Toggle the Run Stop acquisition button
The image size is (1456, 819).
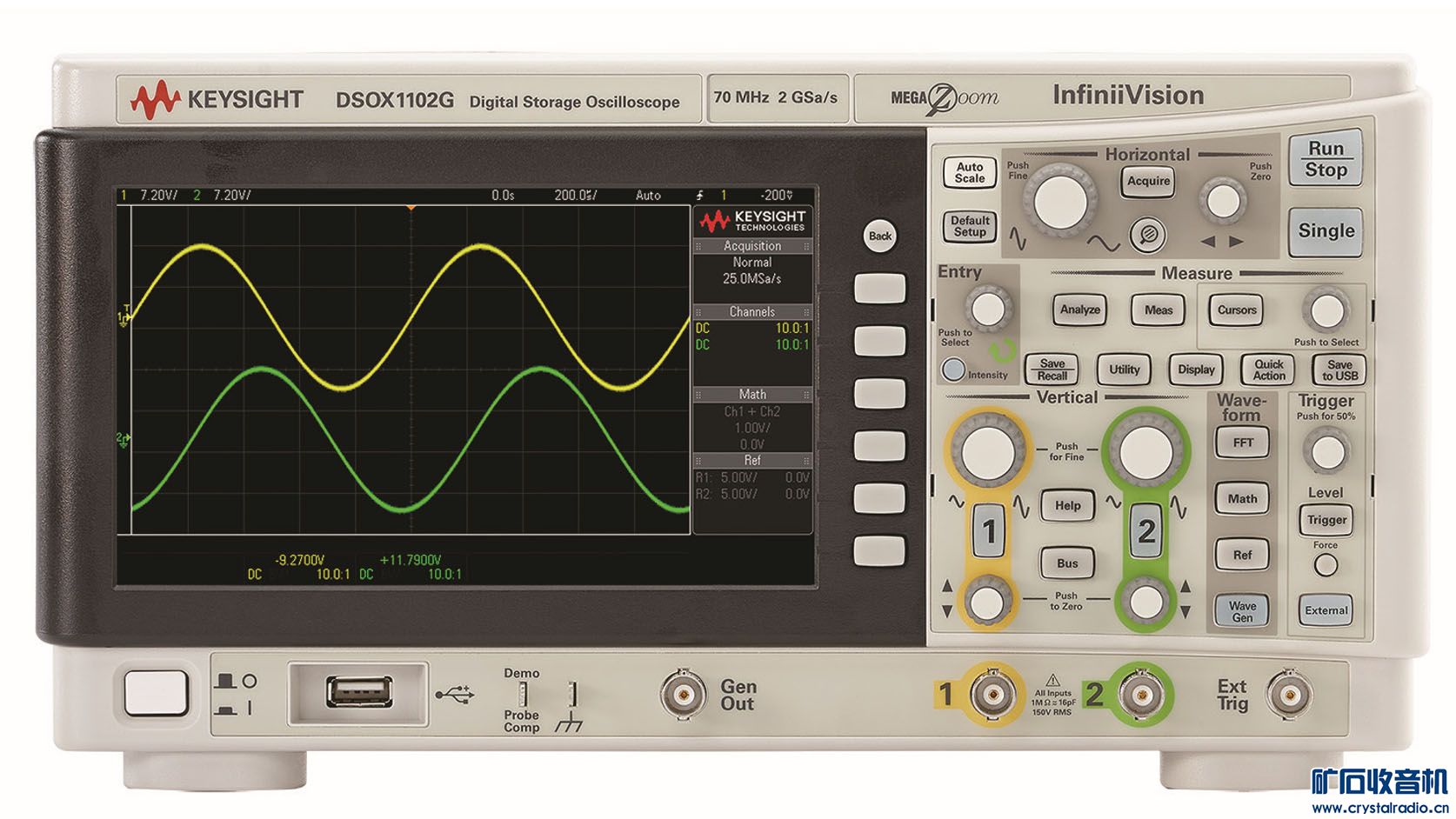pos(1325,160)
